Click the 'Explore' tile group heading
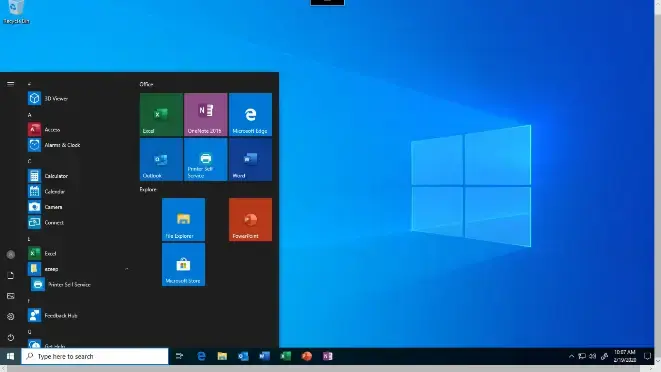The width and height of the screenshot is (661, 372). point(148,190)
